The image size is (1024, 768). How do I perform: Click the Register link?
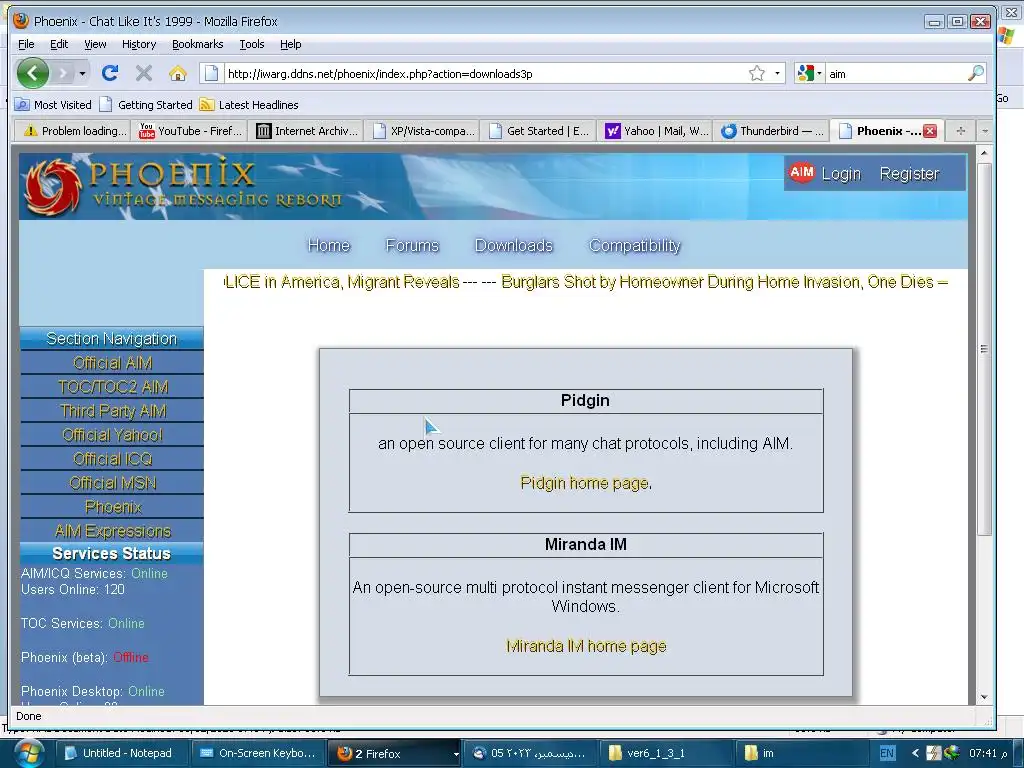pyautogui.click(x=909, y=174)
